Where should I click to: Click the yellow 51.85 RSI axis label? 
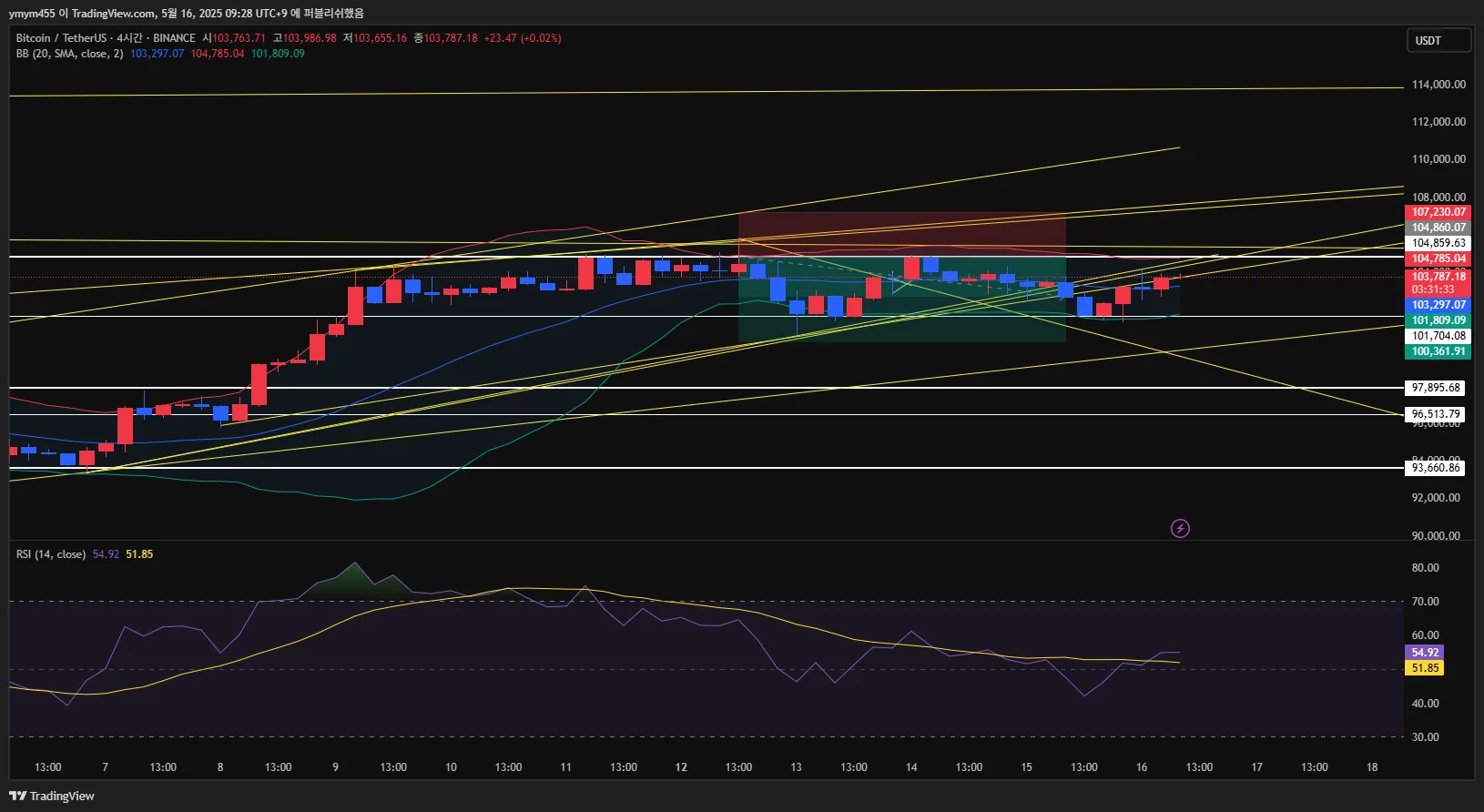[x=1425, y=668]
